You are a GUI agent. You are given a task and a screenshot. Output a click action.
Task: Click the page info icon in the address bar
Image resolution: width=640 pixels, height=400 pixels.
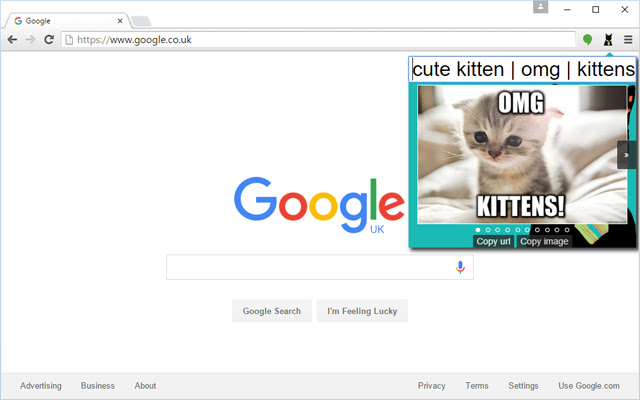click(x=69, y=40)
